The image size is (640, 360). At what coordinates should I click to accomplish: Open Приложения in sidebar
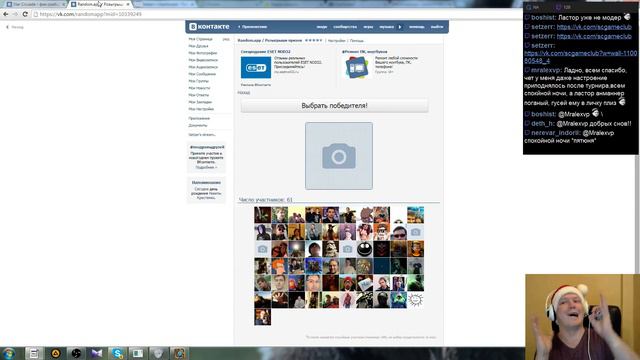(x=199, y=118)
